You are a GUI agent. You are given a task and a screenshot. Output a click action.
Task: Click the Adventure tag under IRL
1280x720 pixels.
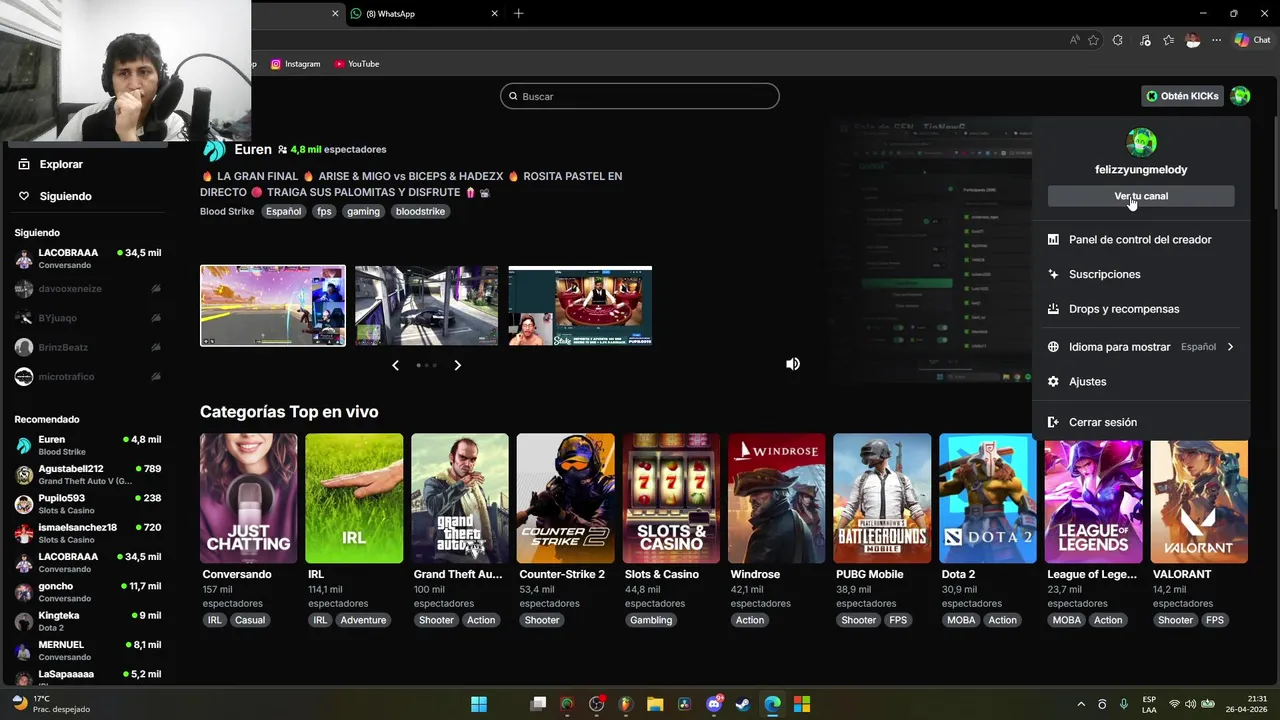tap(363, 620)
